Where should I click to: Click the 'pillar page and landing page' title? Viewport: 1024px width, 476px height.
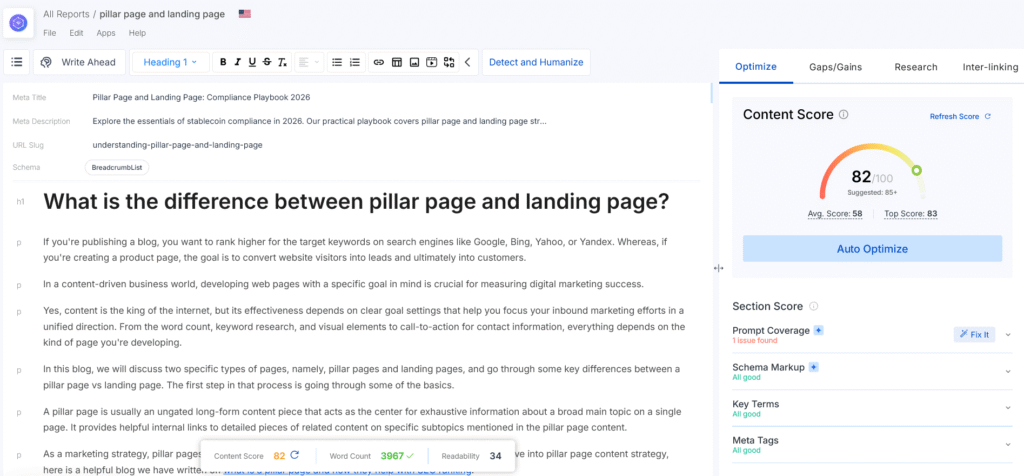(162, 14)
